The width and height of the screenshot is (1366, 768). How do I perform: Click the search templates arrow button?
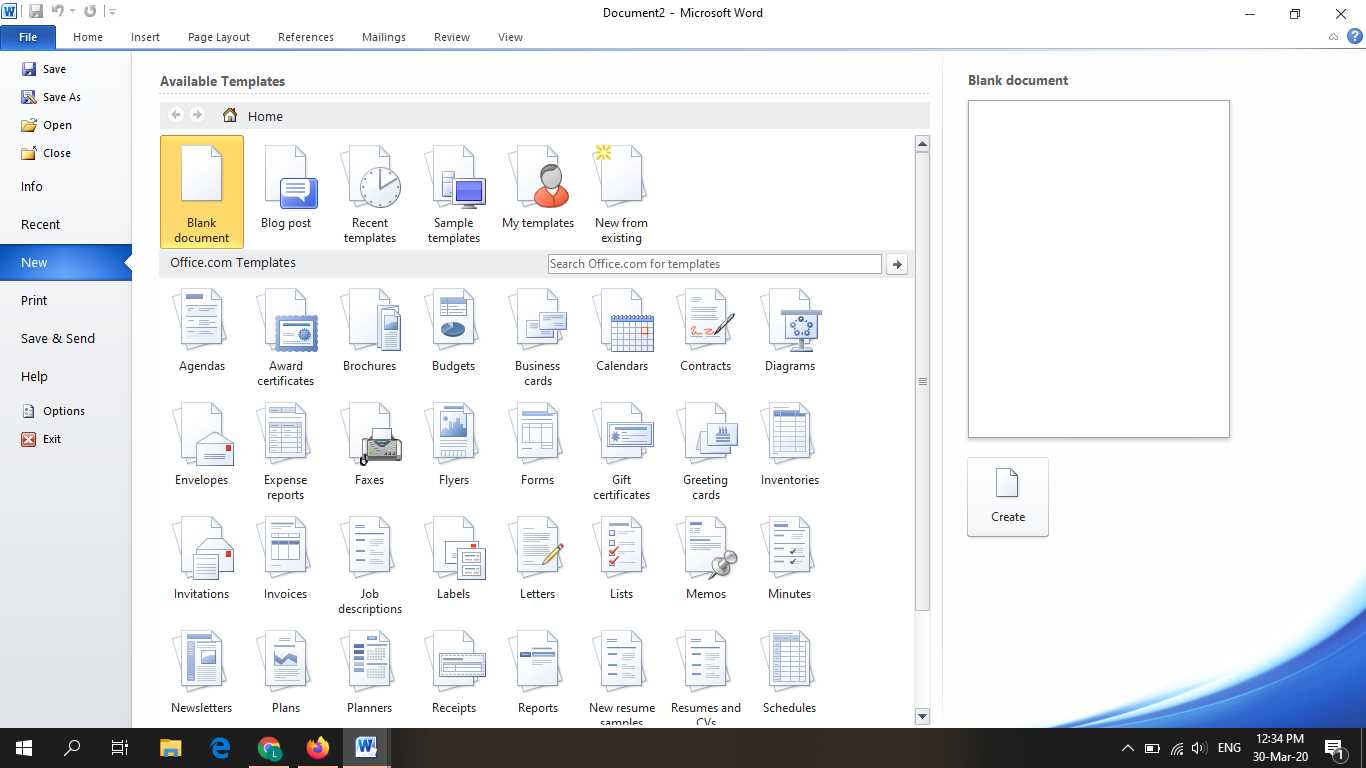point(897,264)
